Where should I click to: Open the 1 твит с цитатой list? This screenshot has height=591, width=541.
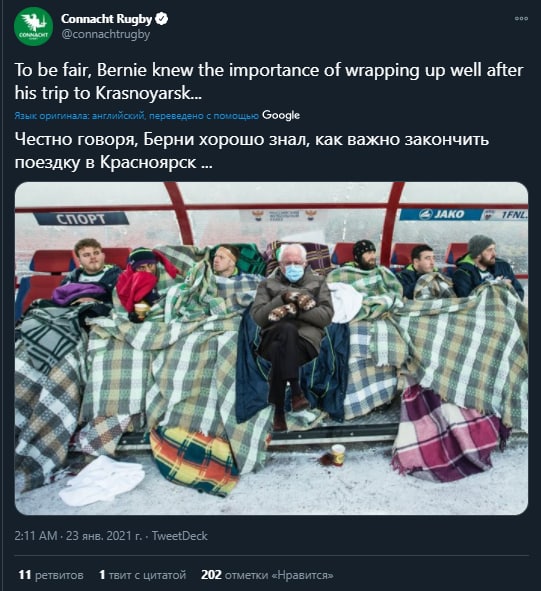pyautogui.click(x=143, y=575)
